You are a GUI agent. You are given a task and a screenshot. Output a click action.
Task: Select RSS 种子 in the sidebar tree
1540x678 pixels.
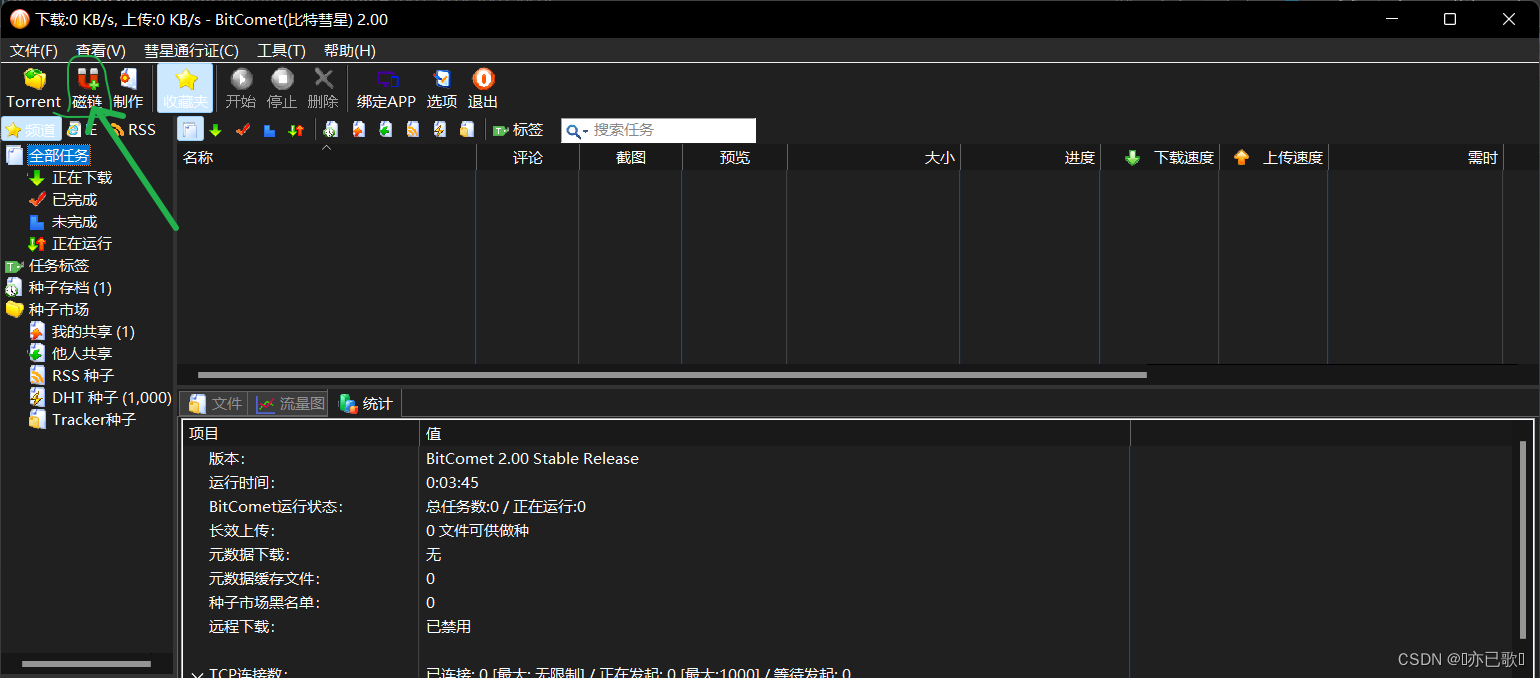(x=83, y=375)
